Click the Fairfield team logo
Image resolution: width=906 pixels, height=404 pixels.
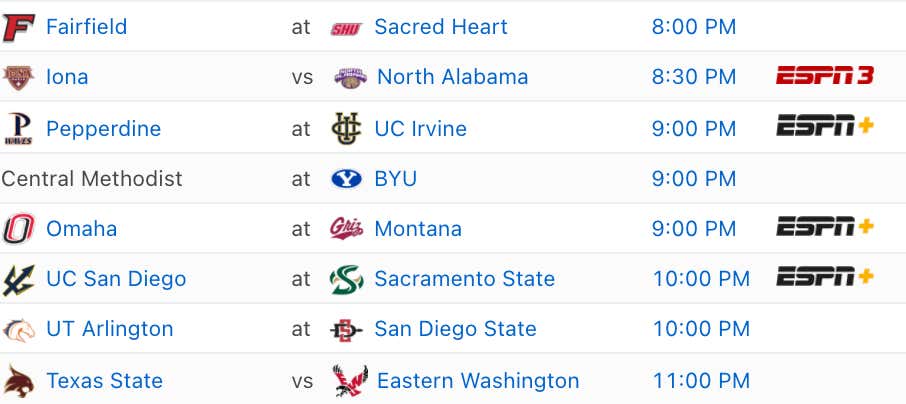[19, 27]
